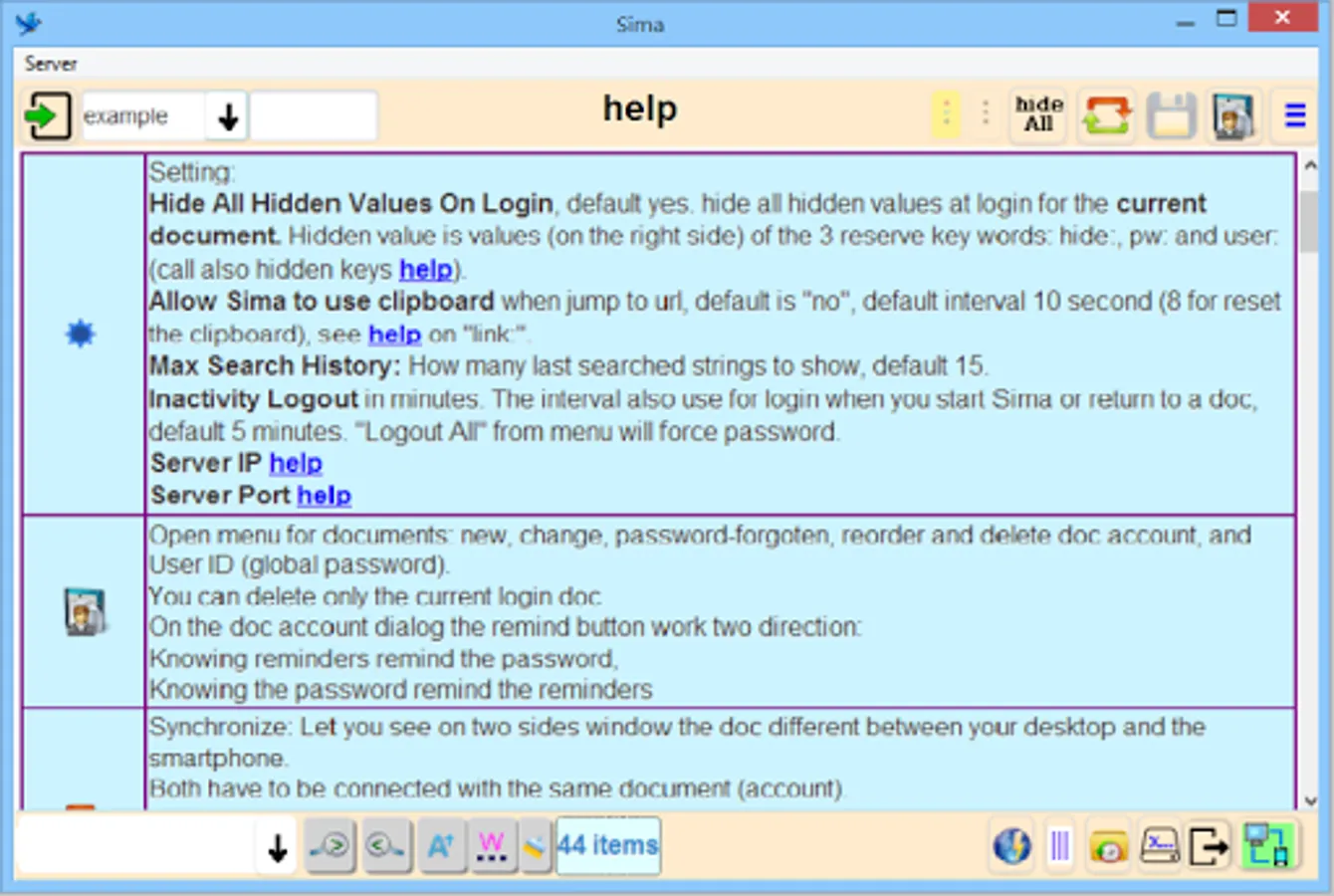The height and width of the screenshot is (896, 1334).
Task: Click the purple vertical bars icon
Action: click(1060, 846)
